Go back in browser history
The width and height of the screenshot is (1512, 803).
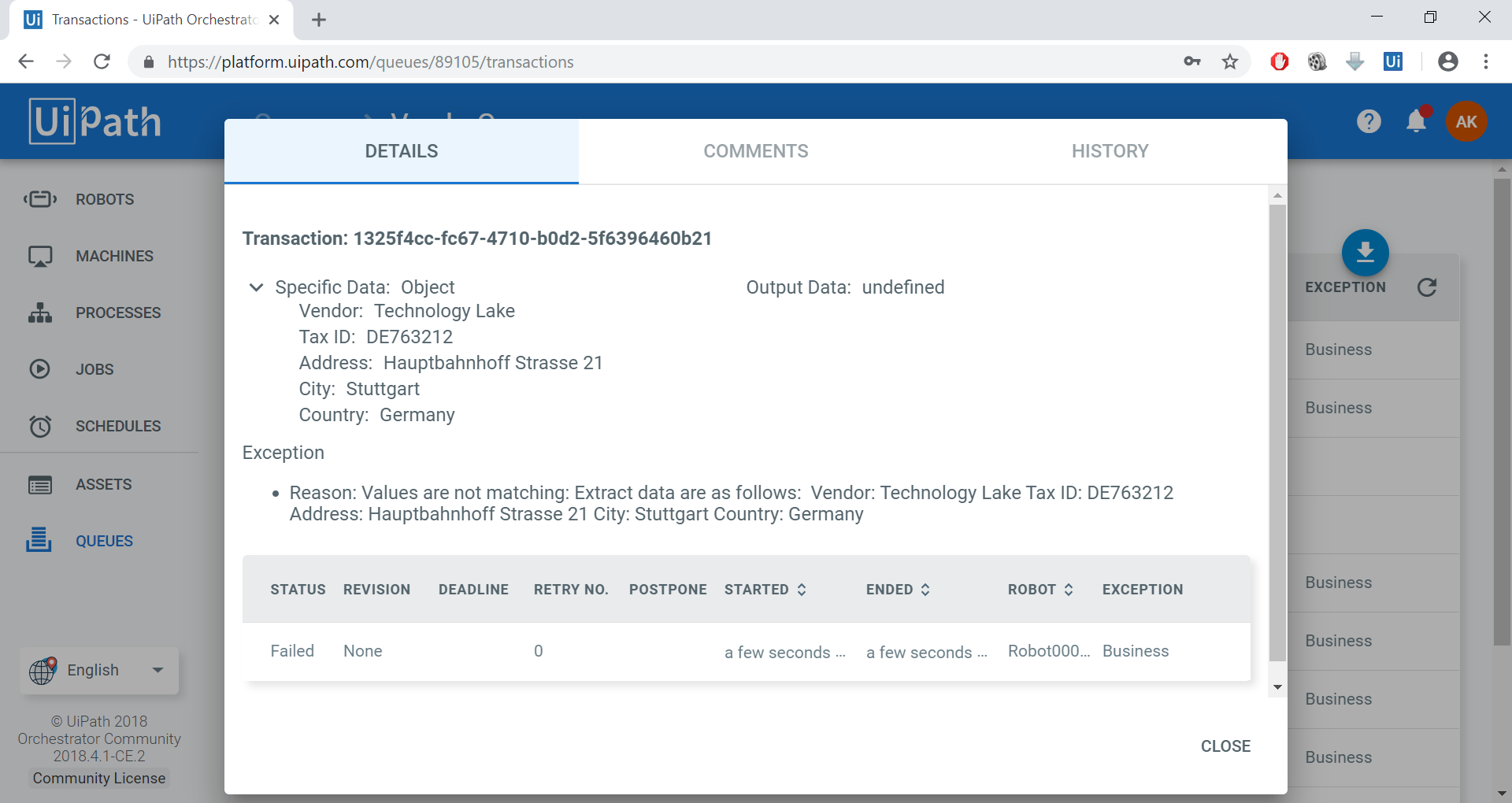tap(26, 61)
